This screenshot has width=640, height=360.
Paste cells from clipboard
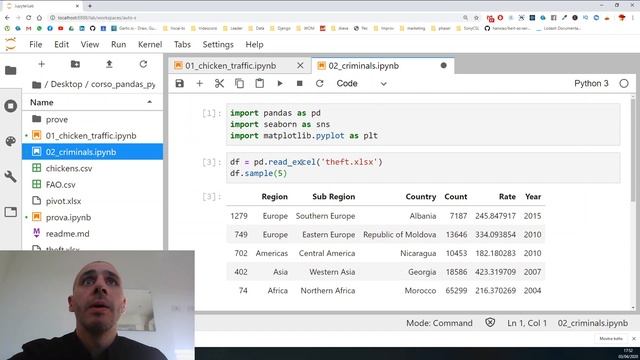point(259,83)
